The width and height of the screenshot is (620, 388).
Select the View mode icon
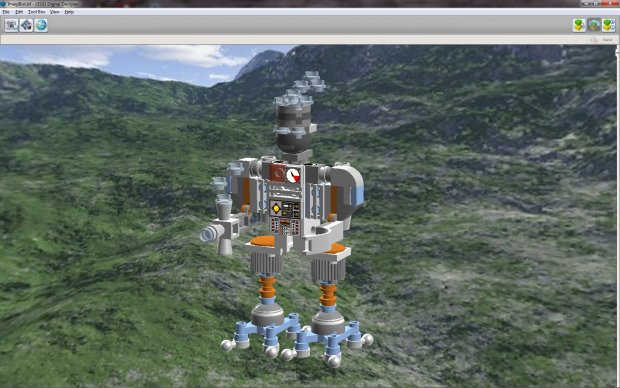594,25
